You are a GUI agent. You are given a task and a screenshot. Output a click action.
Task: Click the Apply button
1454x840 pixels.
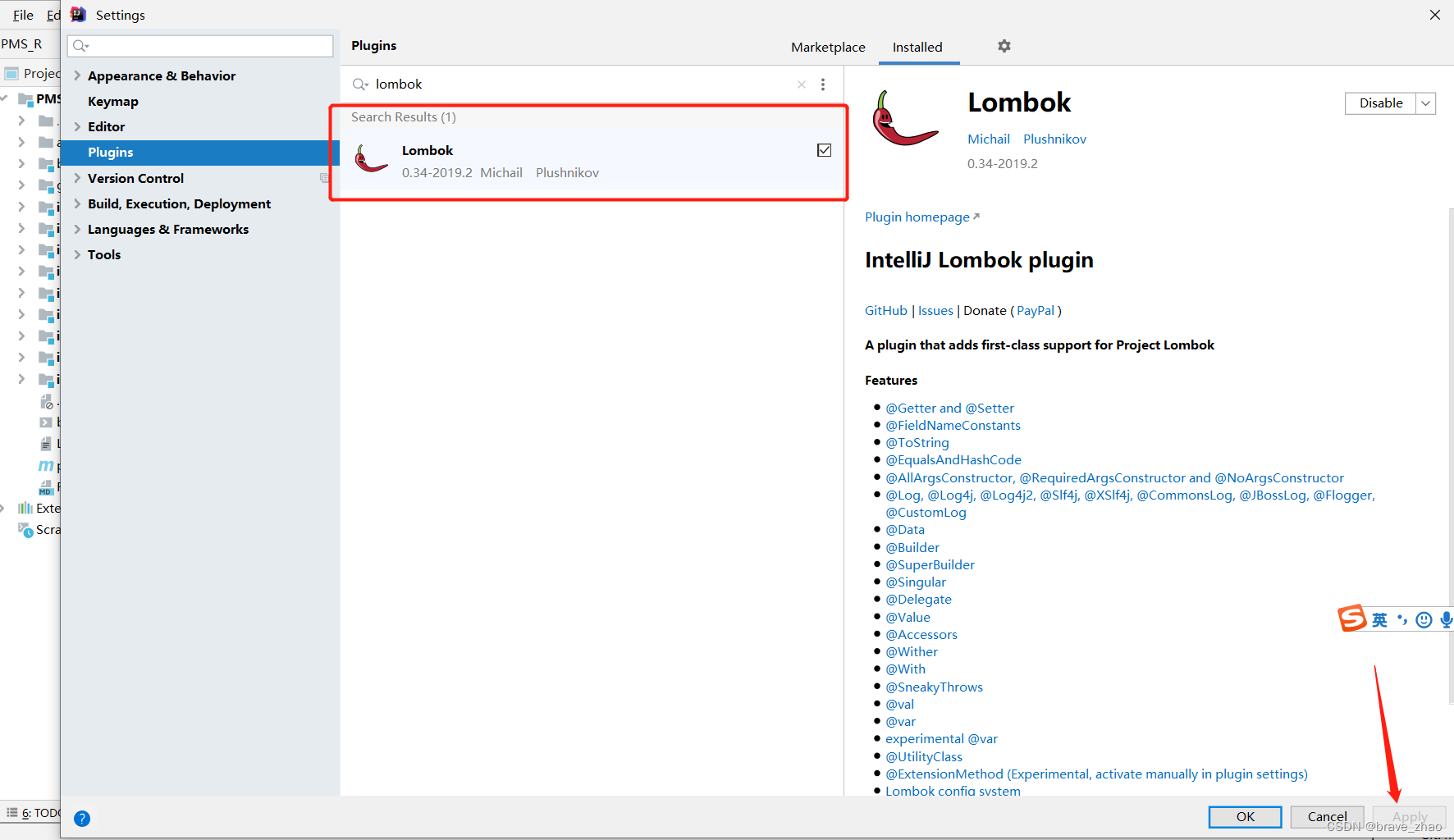(1409, 816)
